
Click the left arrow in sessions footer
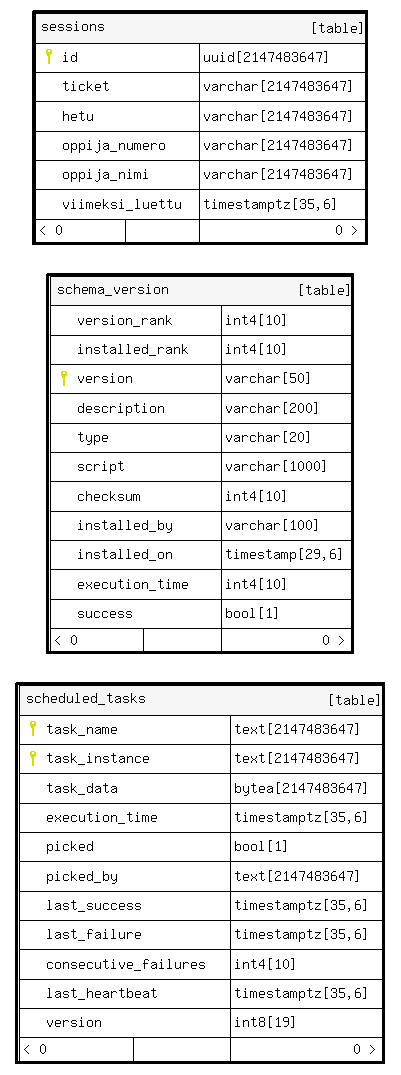click(43, 230)
